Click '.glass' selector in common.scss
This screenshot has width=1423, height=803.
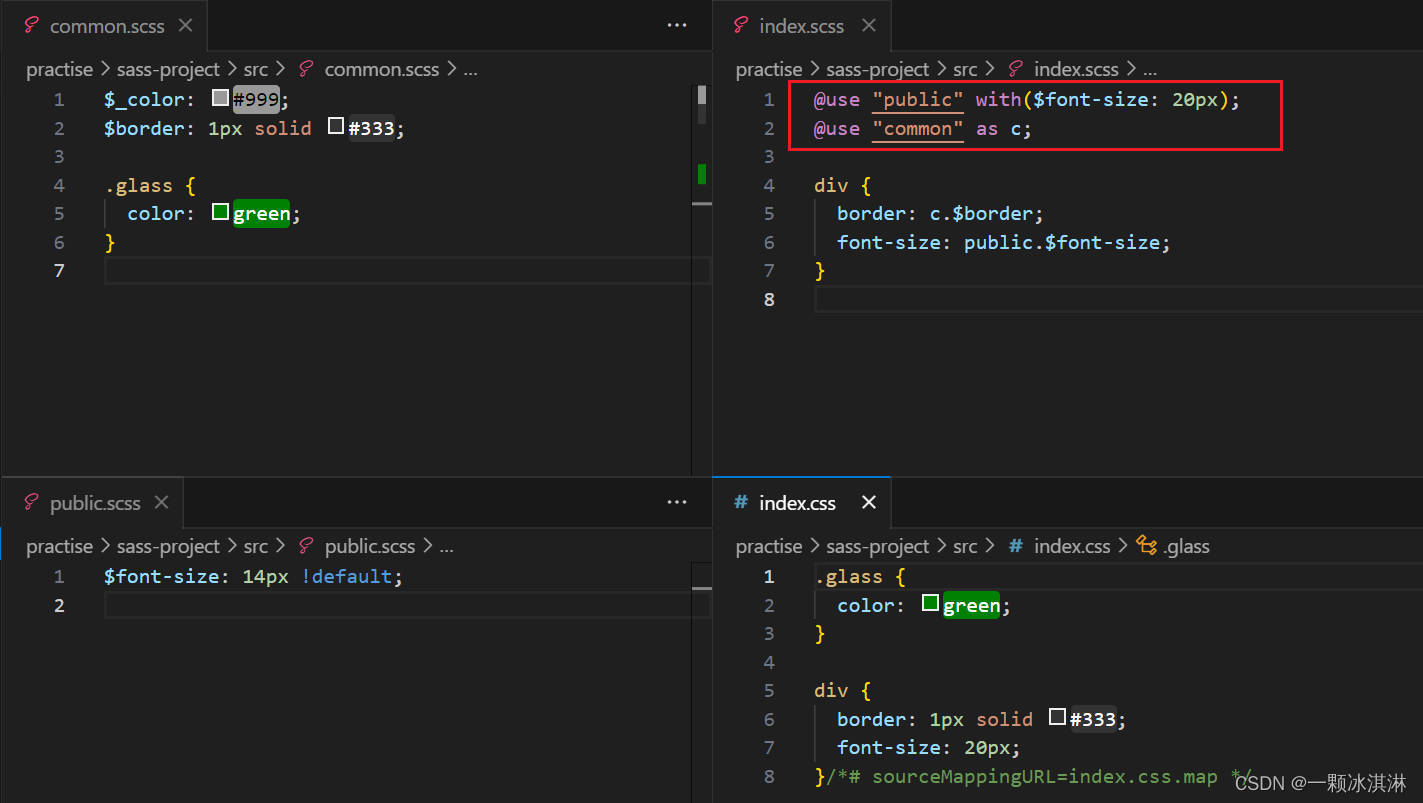(138, 185)
